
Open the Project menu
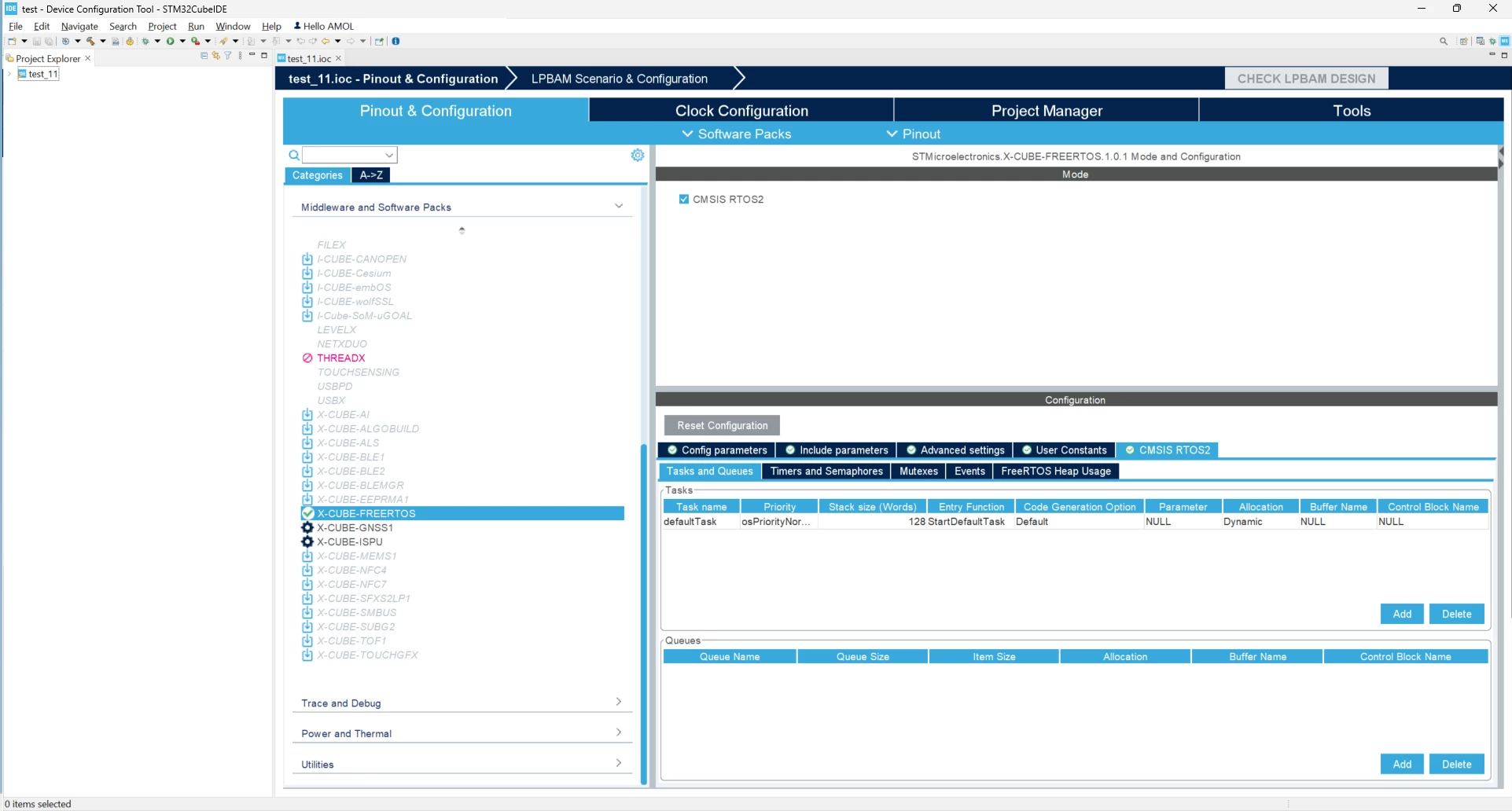tap(162, 26)
